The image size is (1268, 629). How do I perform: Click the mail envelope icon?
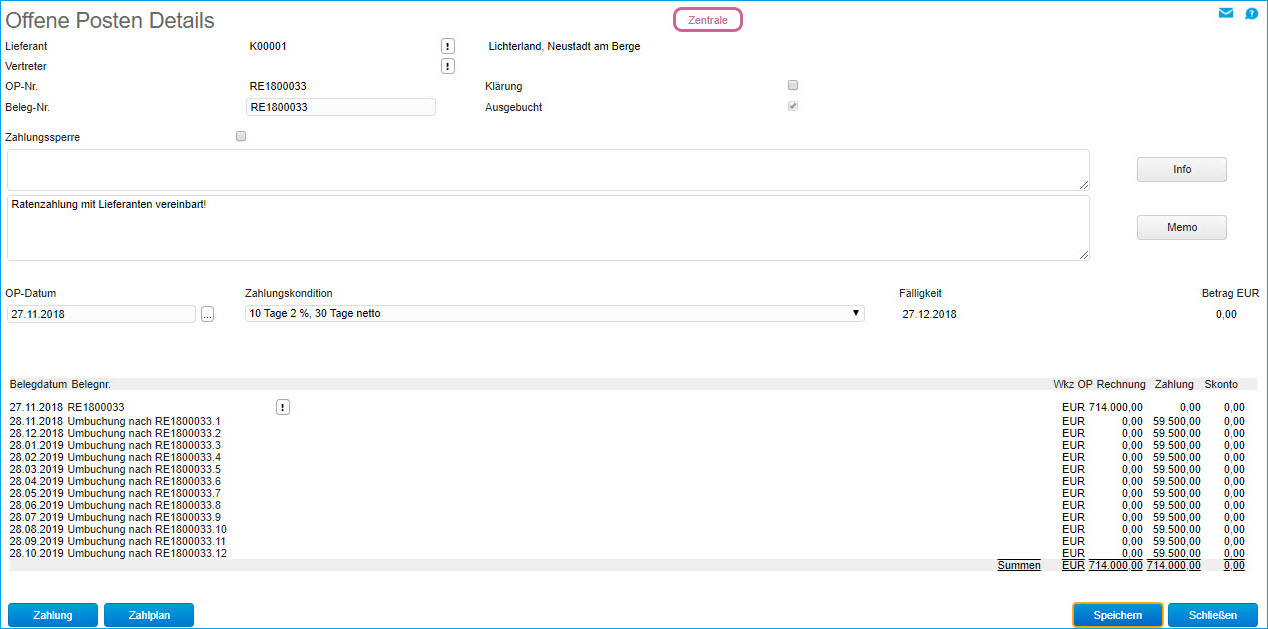pyautogui.click(x=1225, y=14)
